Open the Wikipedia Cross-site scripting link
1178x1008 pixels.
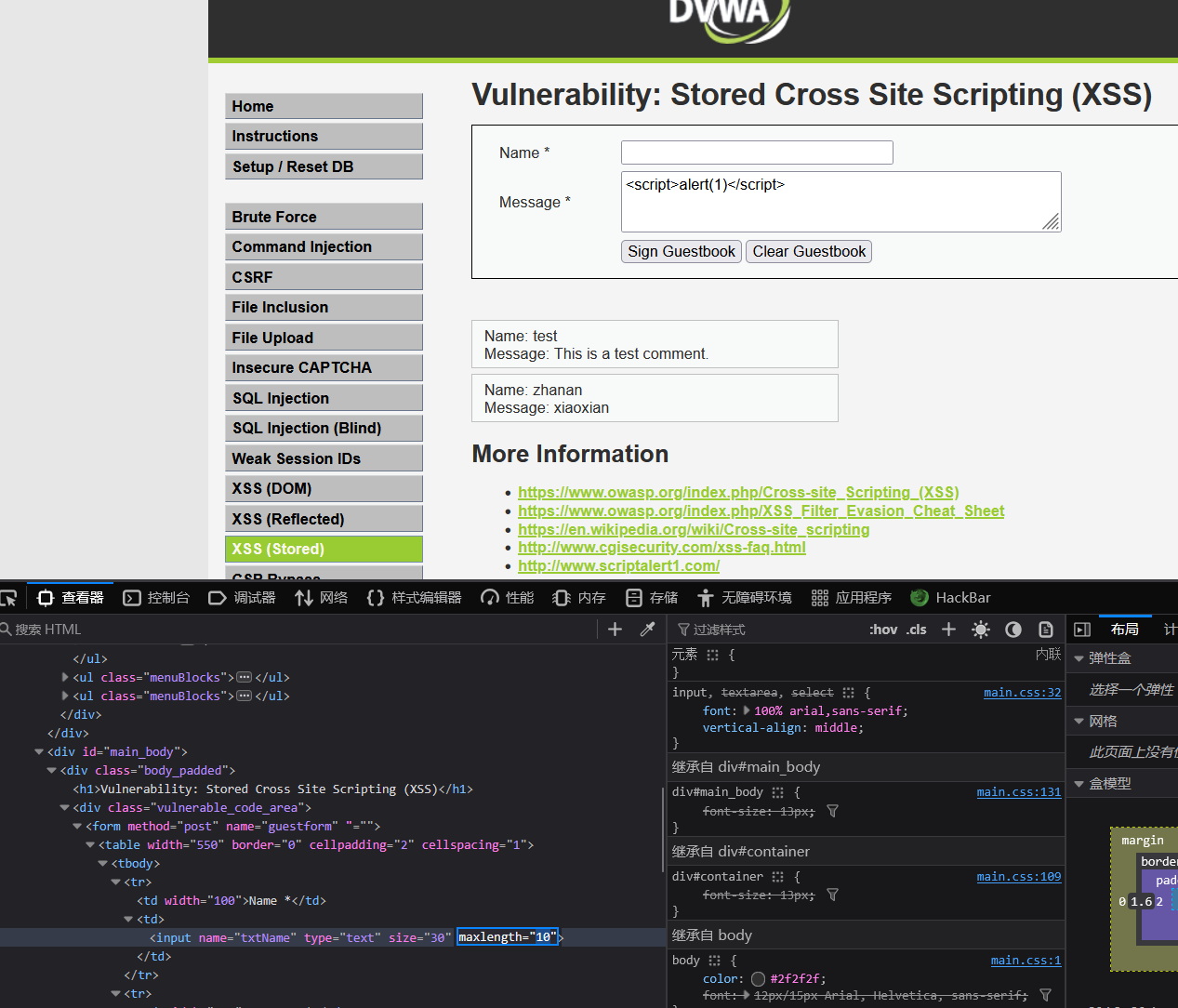point(694,529)
